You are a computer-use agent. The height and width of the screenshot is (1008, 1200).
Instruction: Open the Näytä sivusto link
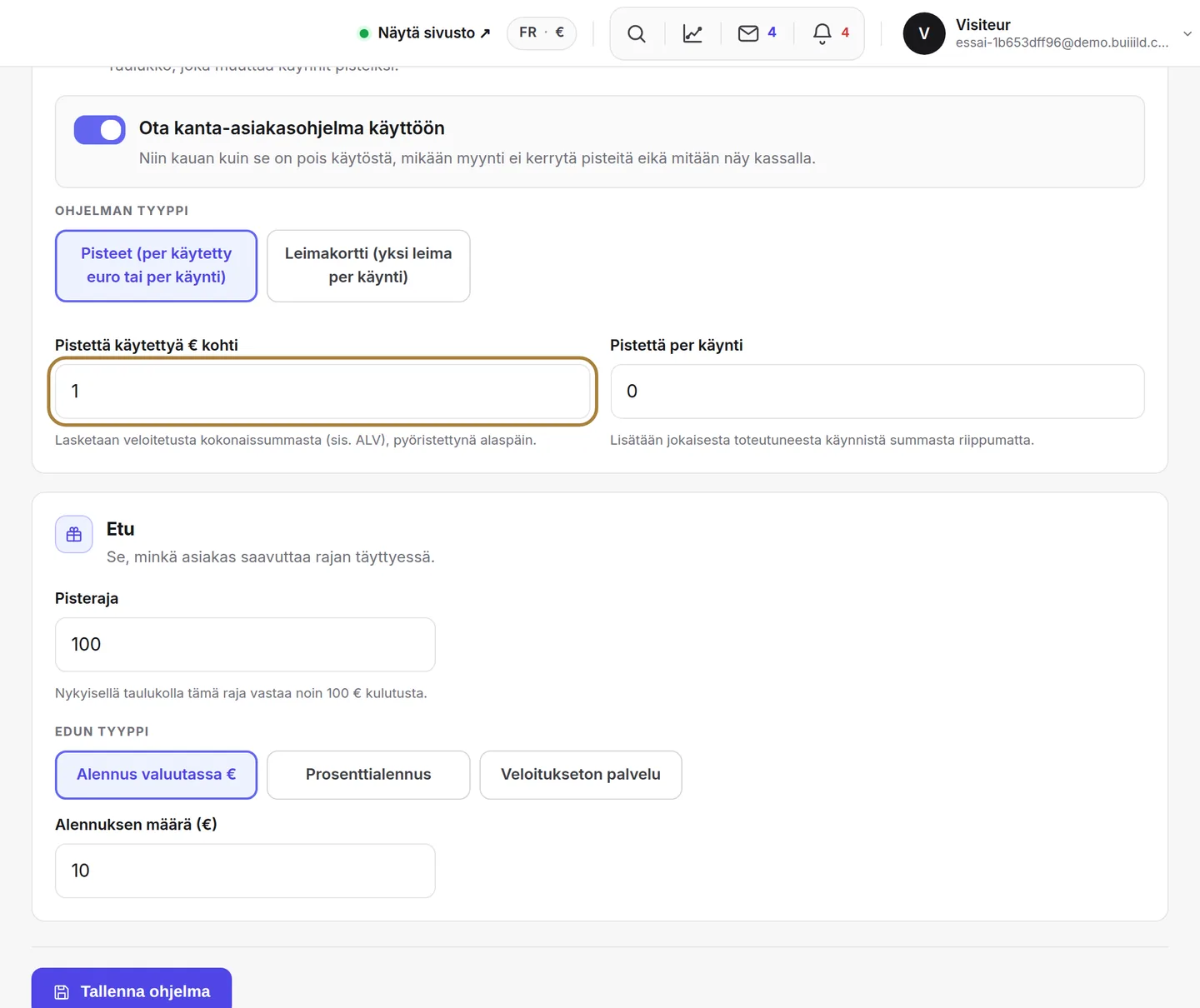[x=424, y=33]
